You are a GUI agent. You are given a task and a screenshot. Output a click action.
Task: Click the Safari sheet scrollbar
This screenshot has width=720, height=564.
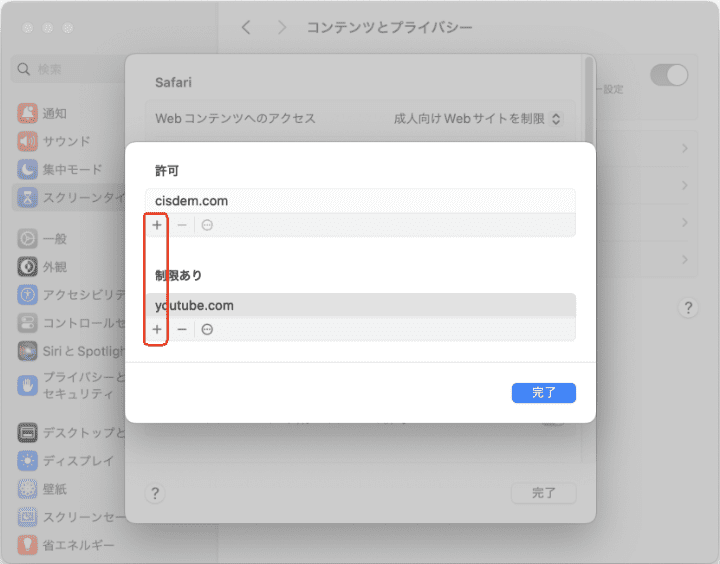(x=589, y=99)
